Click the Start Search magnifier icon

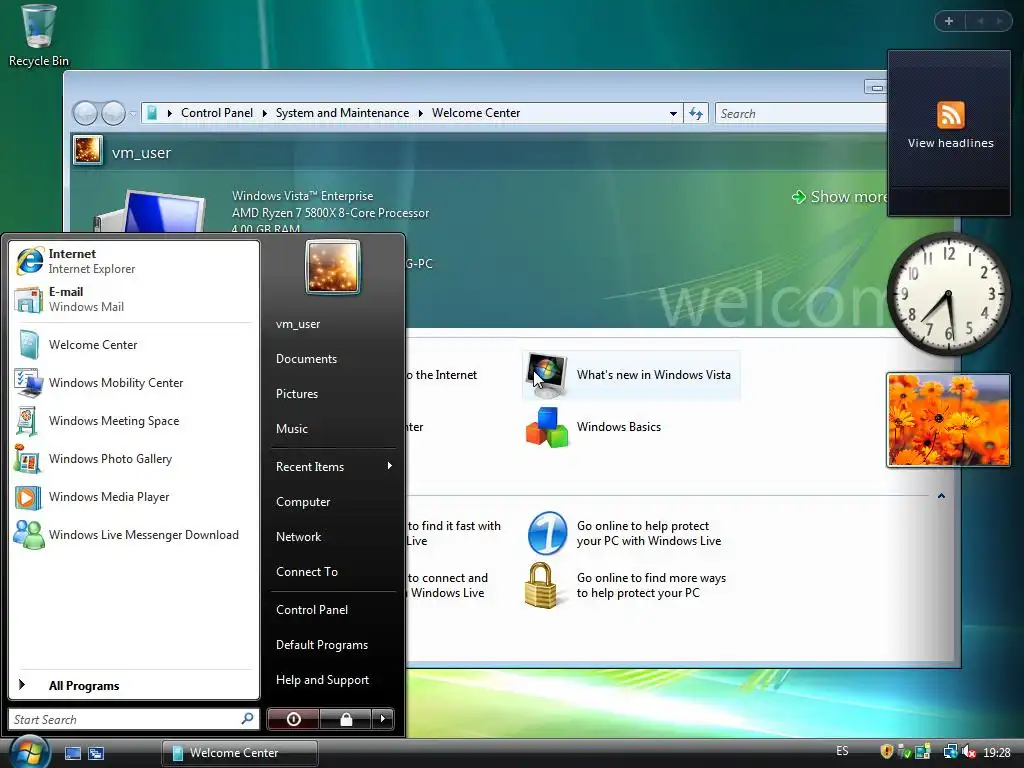tap(248, 719)
